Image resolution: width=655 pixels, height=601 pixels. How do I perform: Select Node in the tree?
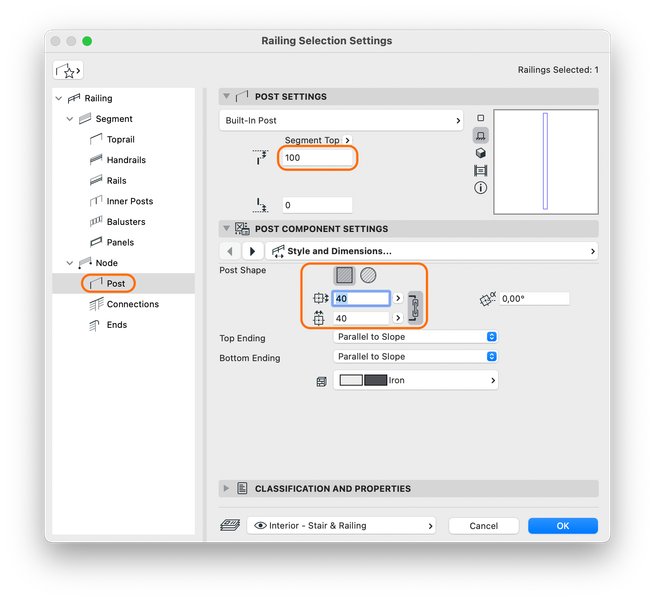tap(107, 263)
